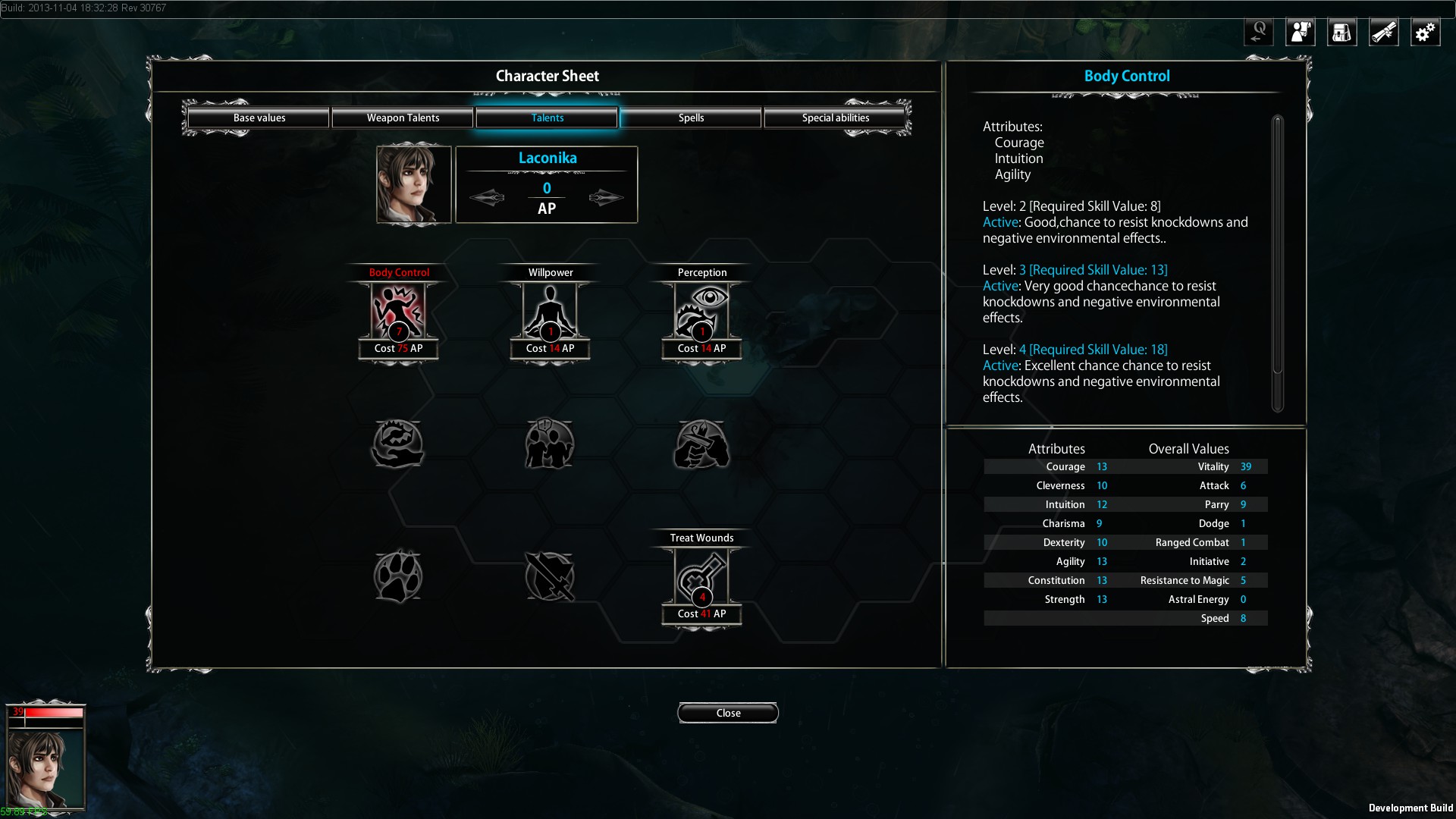
Task: Select the Perception eye talent icon
Action: [701, 311]
